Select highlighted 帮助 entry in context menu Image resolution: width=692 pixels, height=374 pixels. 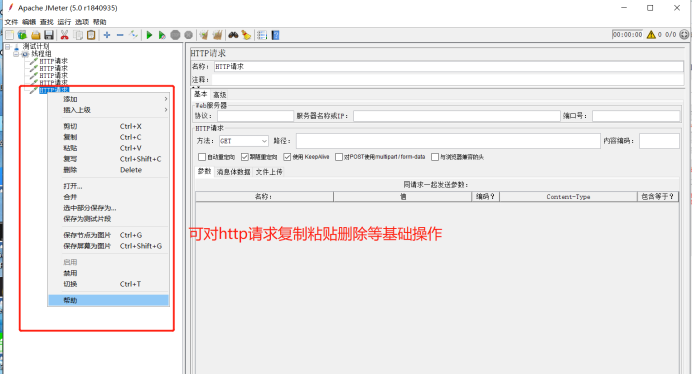(x=109, y=300)
